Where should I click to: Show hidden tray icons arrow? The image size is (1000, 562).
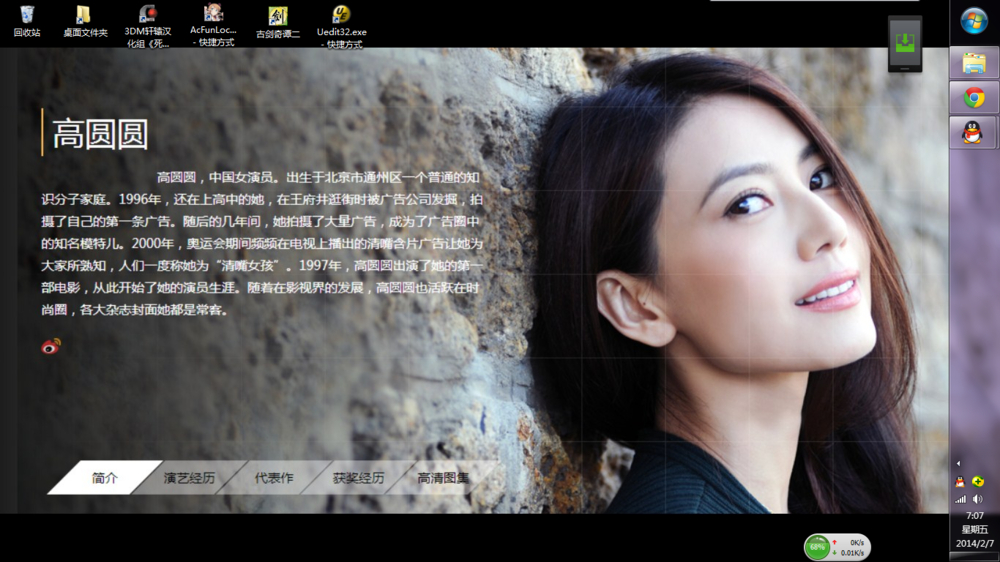[958, 464]
